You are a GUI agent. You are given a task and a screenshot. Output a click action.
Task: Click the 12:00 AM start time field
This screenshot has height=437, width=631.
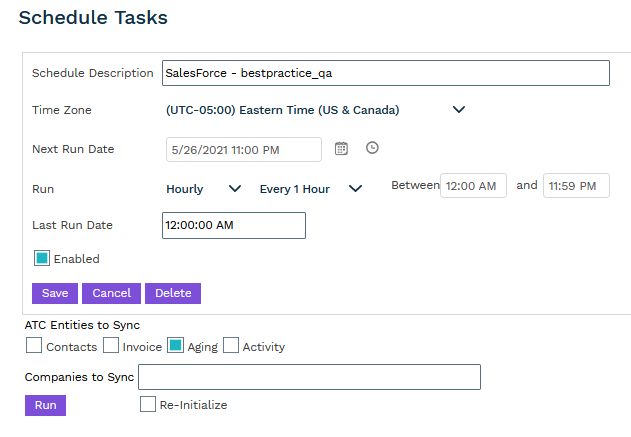(x=472, y=186)
